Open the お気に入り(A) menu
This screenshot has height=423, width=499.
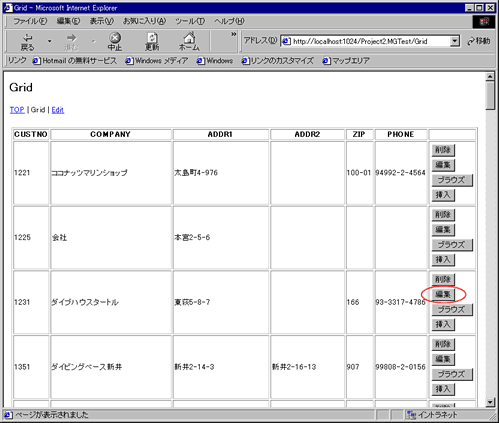tap(144, 21)
